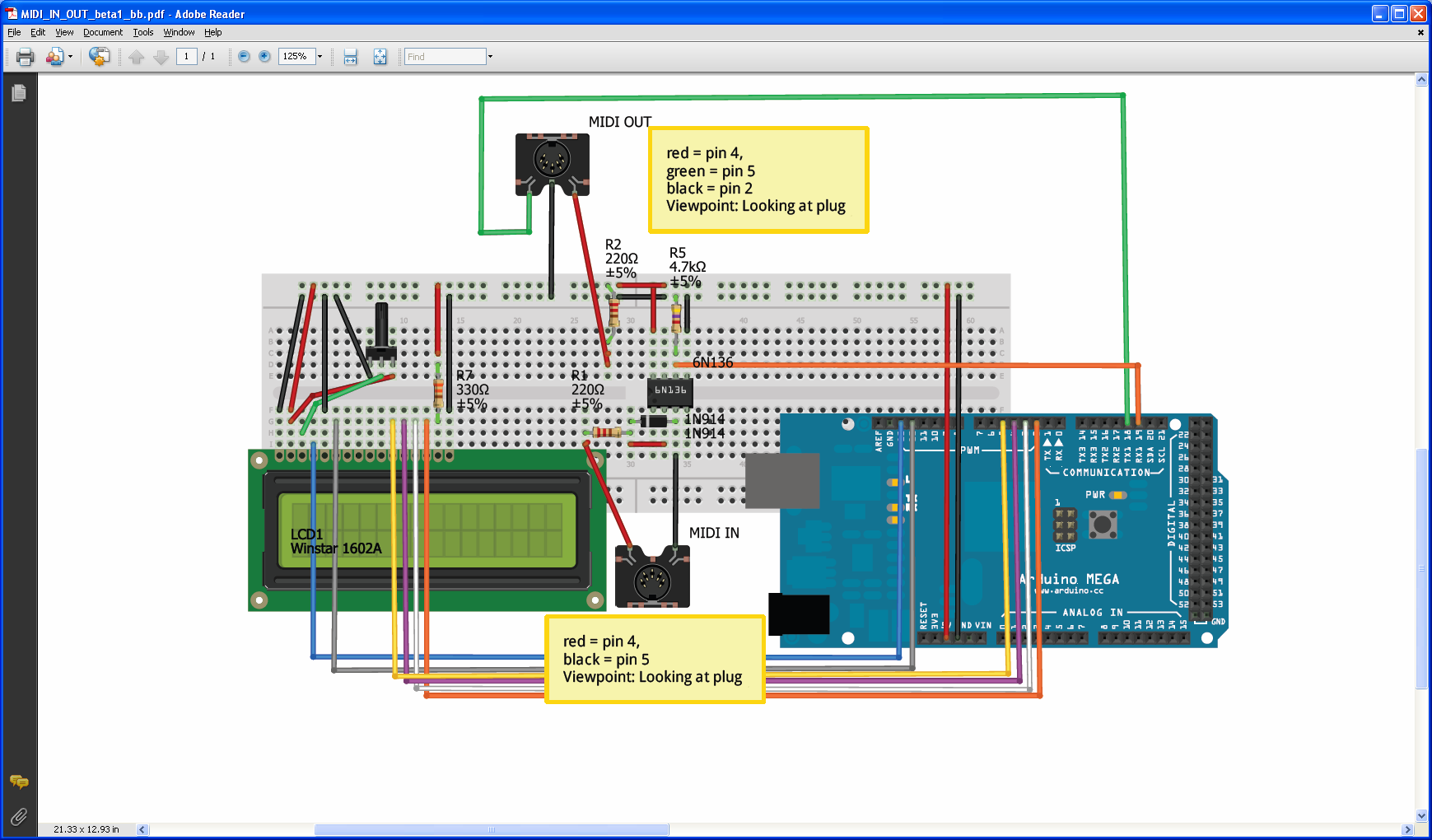This screenshot has width=1432, height=840.
Task: Click the zoom in plus button
Action: click(264, 57)
